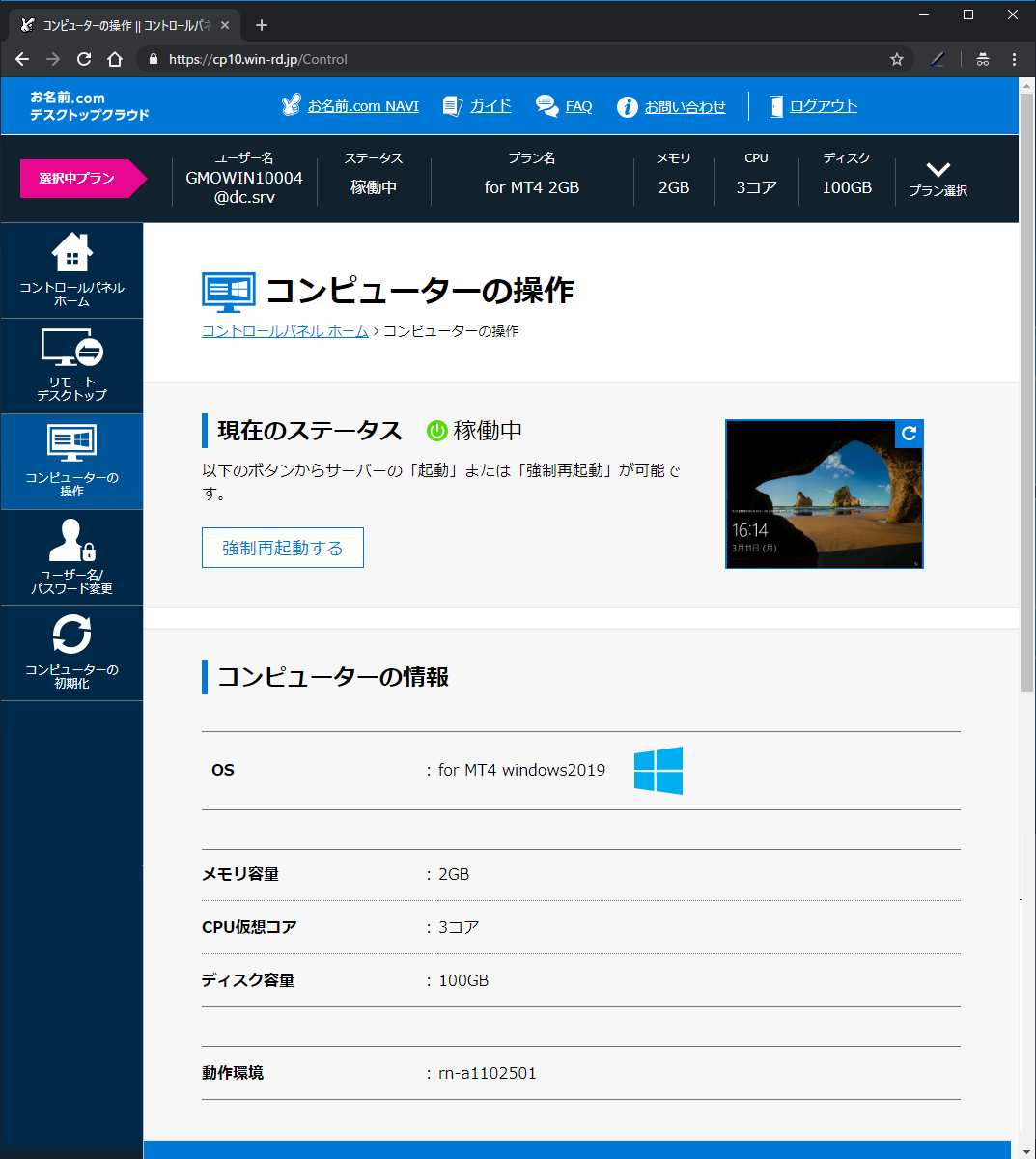Expand the プラン選択 chevron
This screenshot has height=1159, width=1036.
click(x=938, y=170)
